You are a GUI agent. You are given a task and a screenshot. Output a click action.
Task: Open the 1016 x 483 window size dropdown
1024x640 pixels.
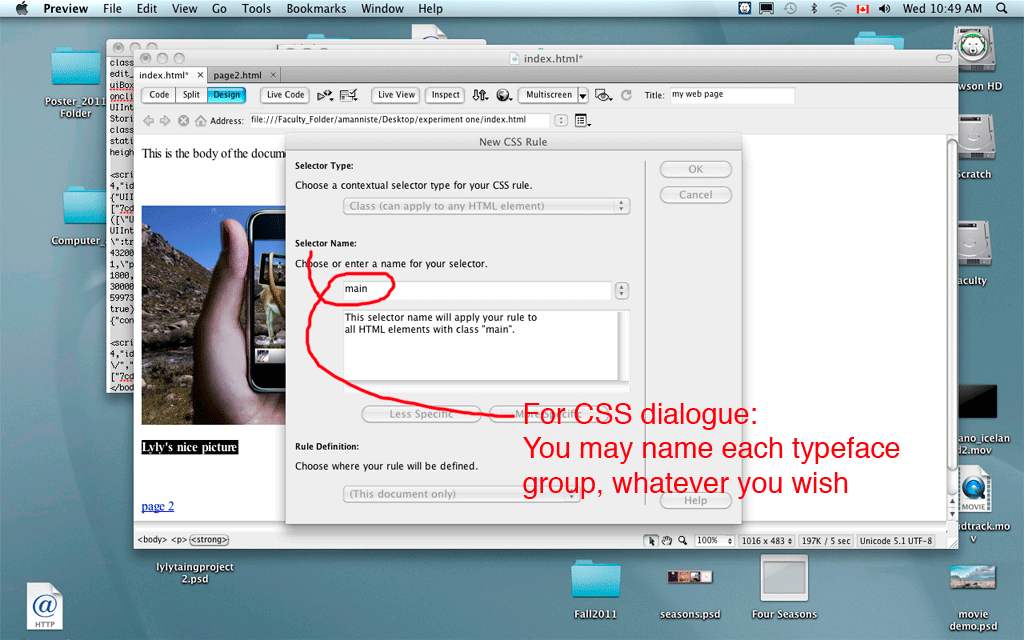[767, 541]
